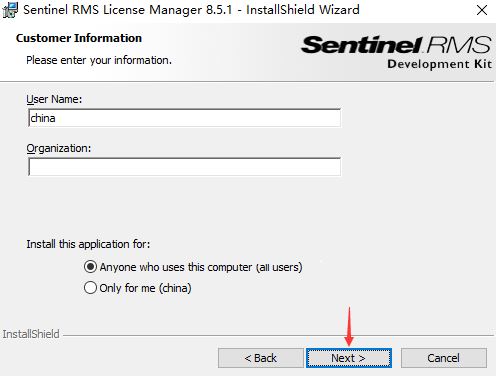Click the wizard title bar text

coord(191,10)
